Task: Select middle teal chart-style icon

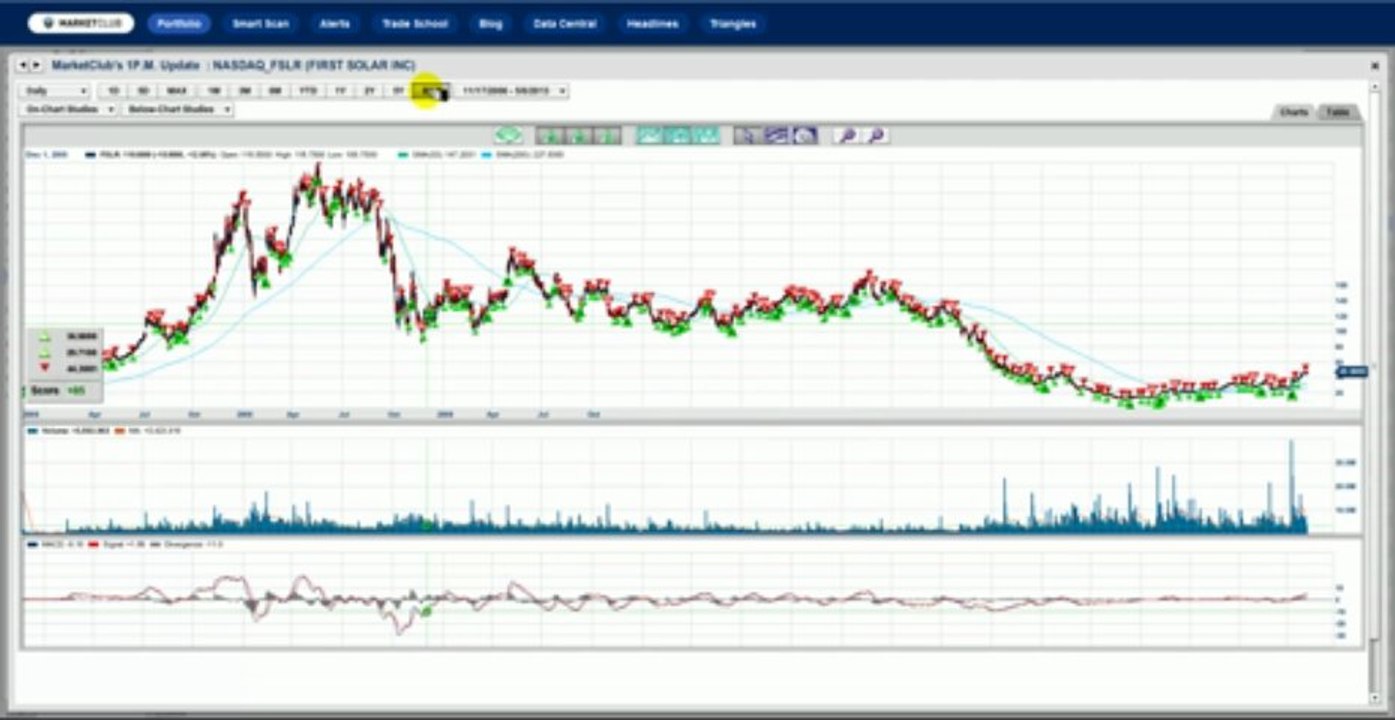Action: (679, 135)
